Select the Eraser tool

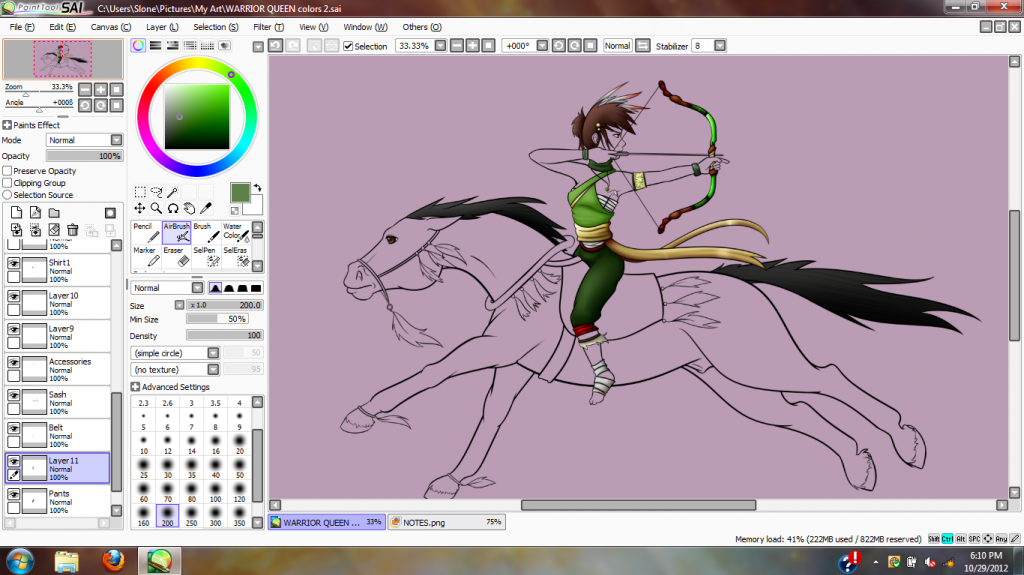click(177, 257)
